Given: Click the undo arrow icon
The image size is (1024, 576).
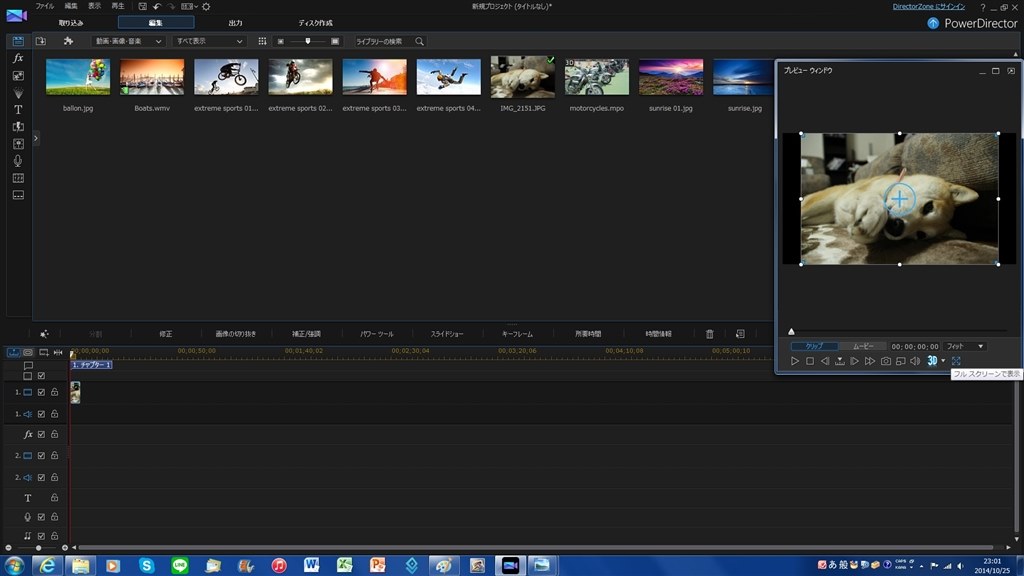Looking at the screenshot, I should pos(157,6).
